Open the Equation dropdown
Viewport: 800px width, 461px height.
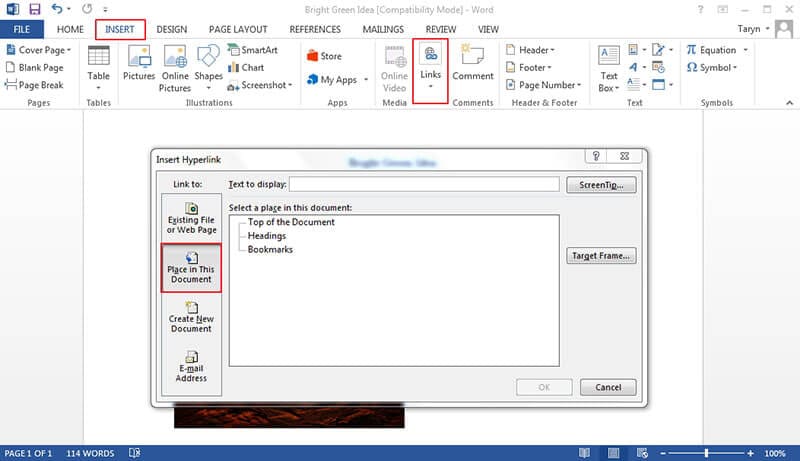(x=717, y=50)
